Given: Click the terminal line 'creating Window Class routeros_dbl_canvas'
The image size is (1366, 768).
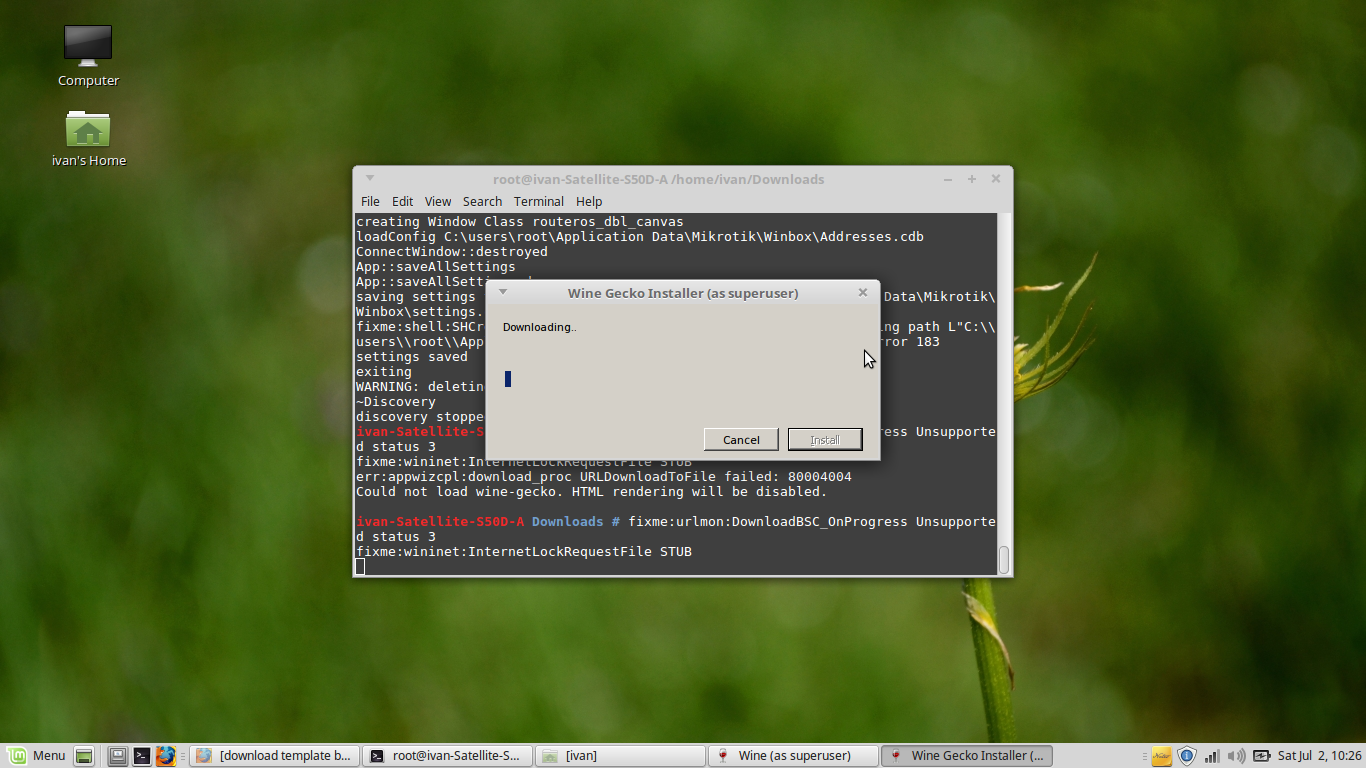Looking at the screenshot, I should [x=520, y=222].
